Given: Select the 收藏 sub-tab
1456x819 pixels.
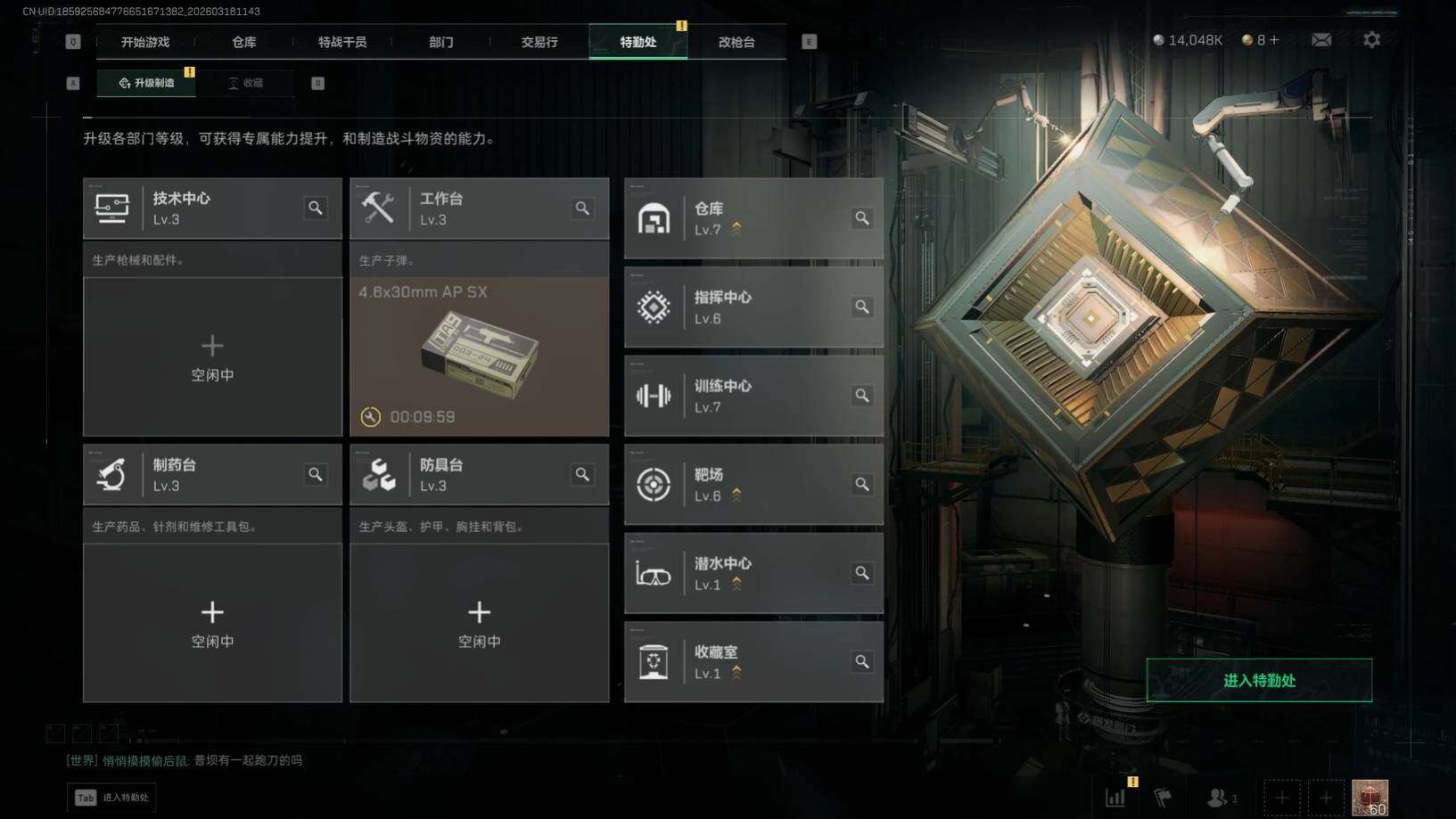Looking at the screenshot, I should [x=245, y=83].
